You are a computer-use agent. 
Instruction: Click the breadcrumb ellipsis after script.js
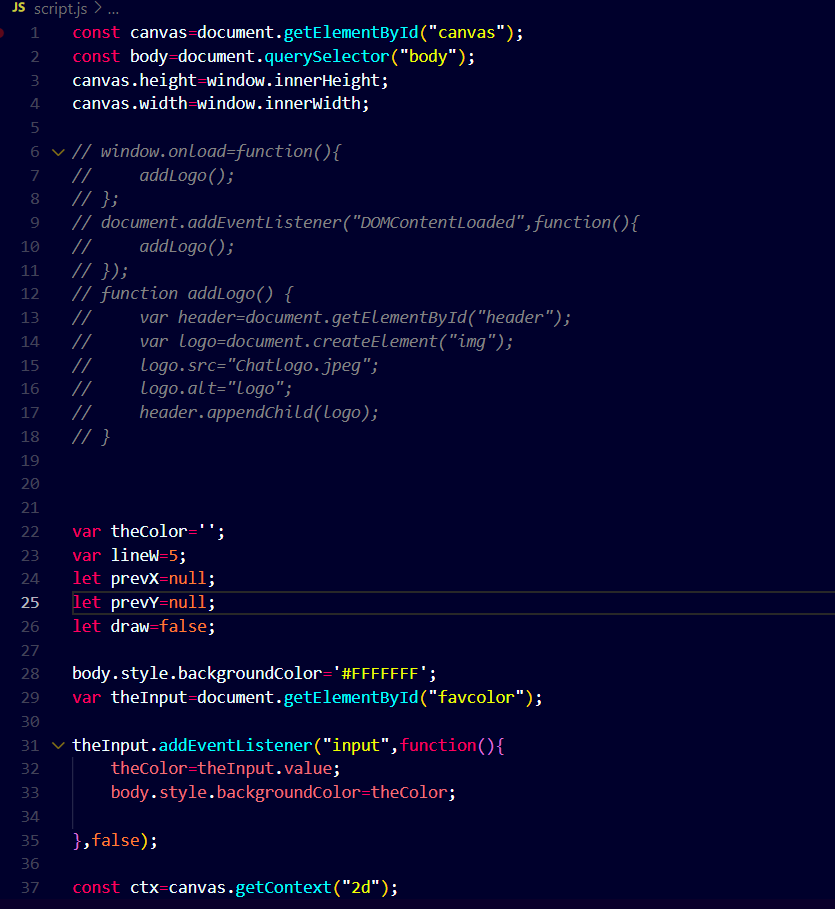click(x=113, y=10)
